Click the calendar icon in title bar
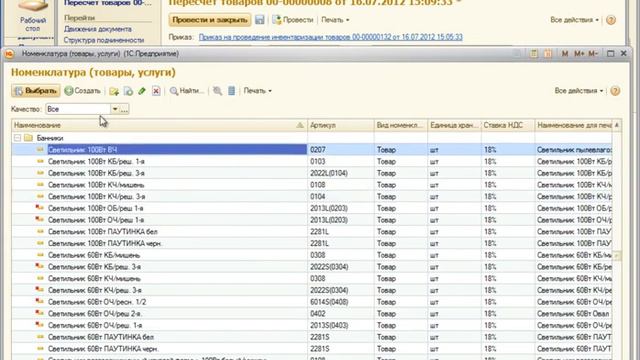This screenshot has height=360, width=640. [x=548, y=53]
